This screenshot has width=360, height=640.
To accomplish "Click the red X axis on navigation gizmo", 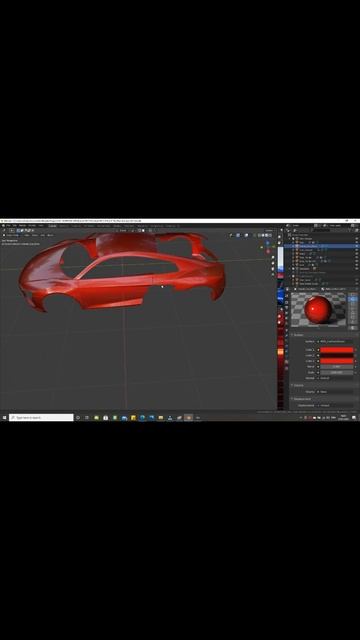I will coord(268,251).
